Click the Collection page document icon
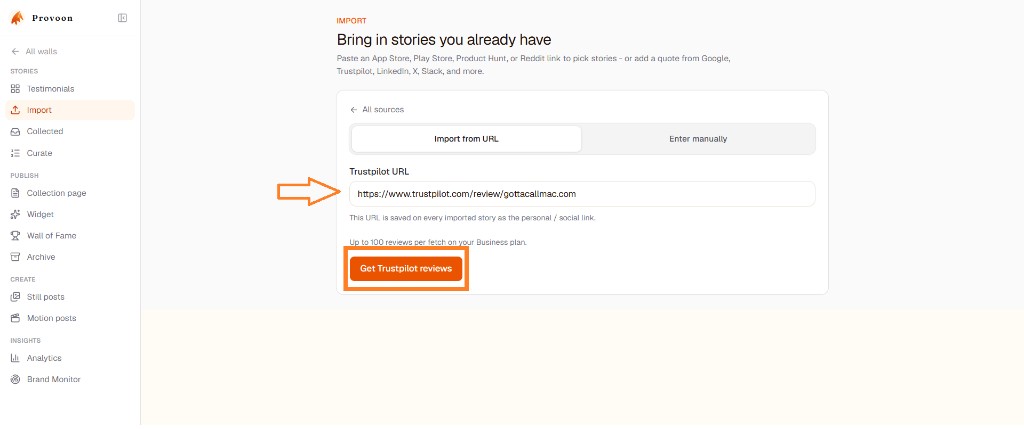This screenshot has width=1024, height=429. click(16, 193)
